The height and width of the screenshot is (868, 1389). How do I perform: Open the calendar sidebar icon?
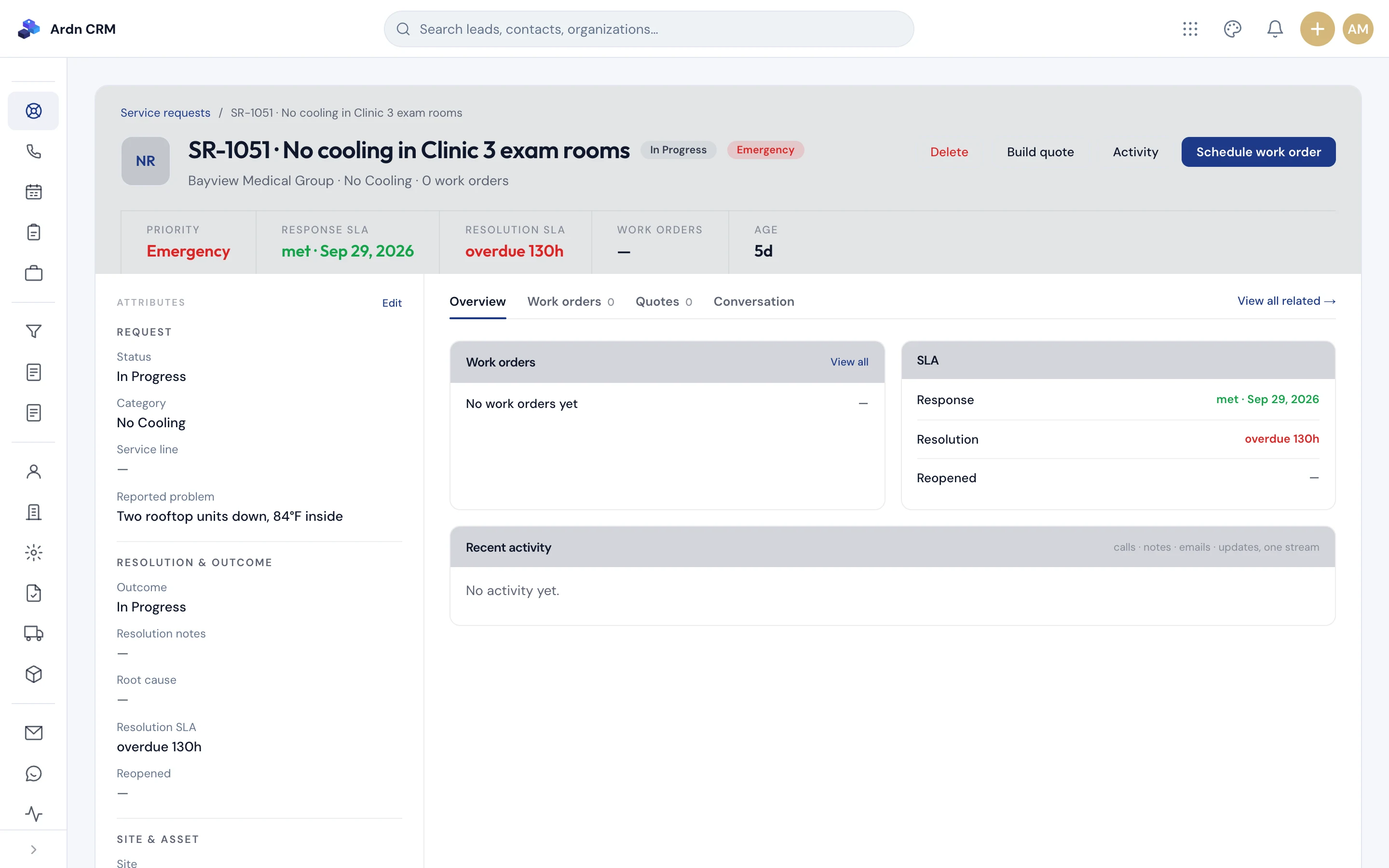tap(33, 192)
